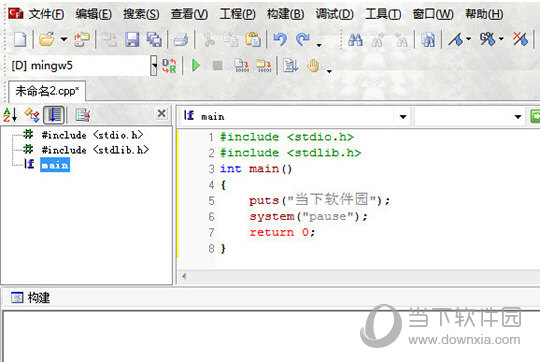Click the find next binoculars icon
The width and height of the screenshot is (541, 362).
(378, 40)
